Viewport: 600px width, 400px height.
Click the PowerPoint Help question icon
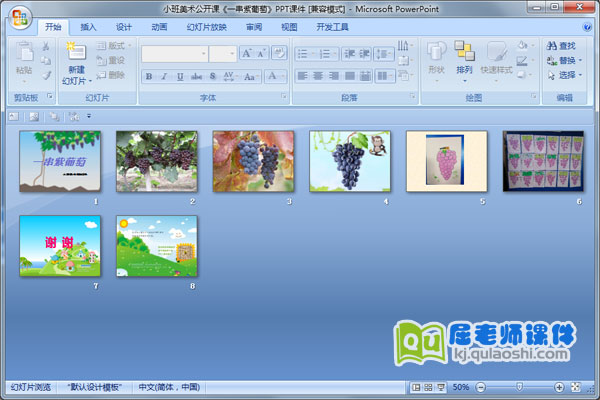(x=587, y=27)
